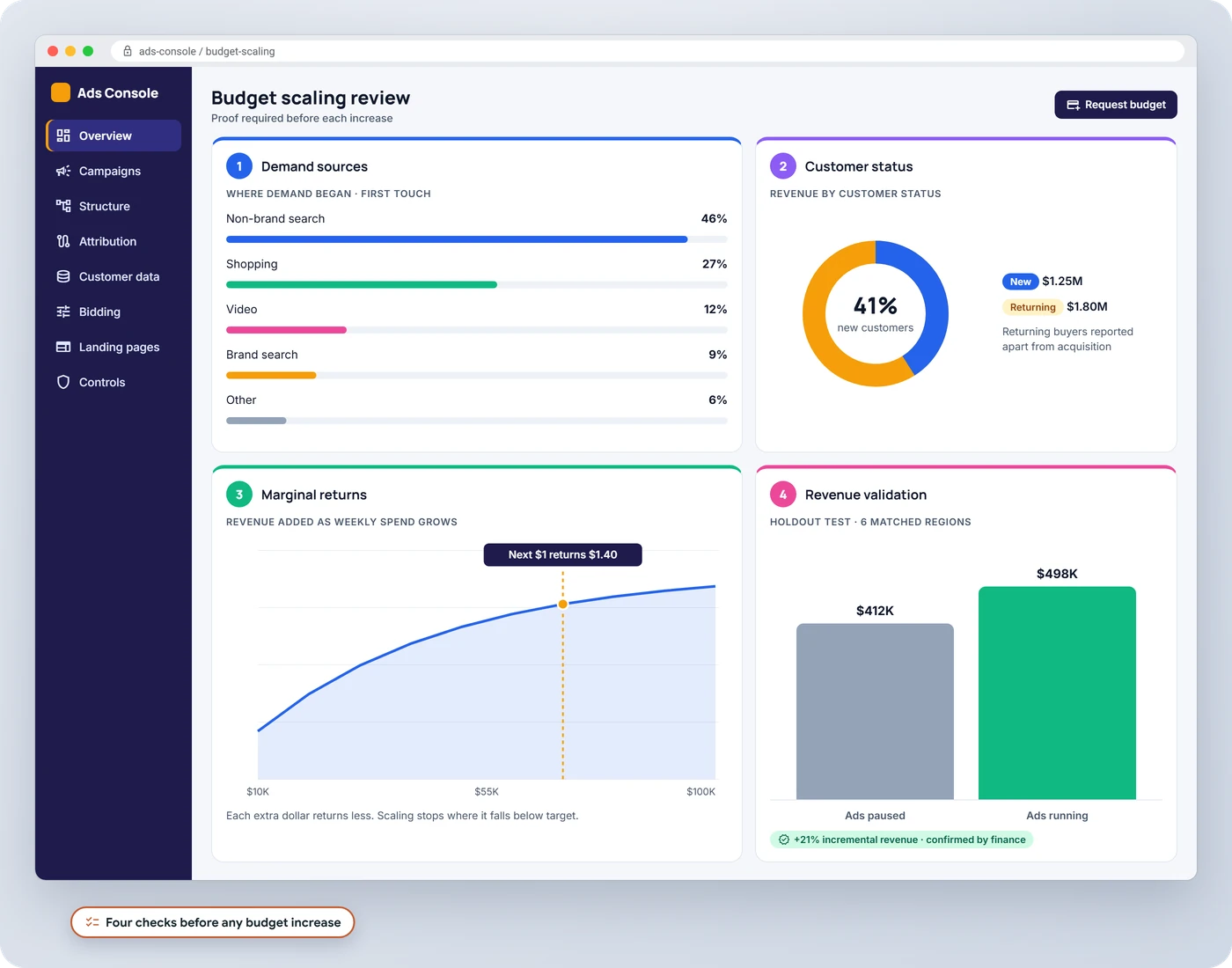Click the pink number 4 Revenue validation badge
Viewport: 1232px width, 968px height.
point(783,495)
